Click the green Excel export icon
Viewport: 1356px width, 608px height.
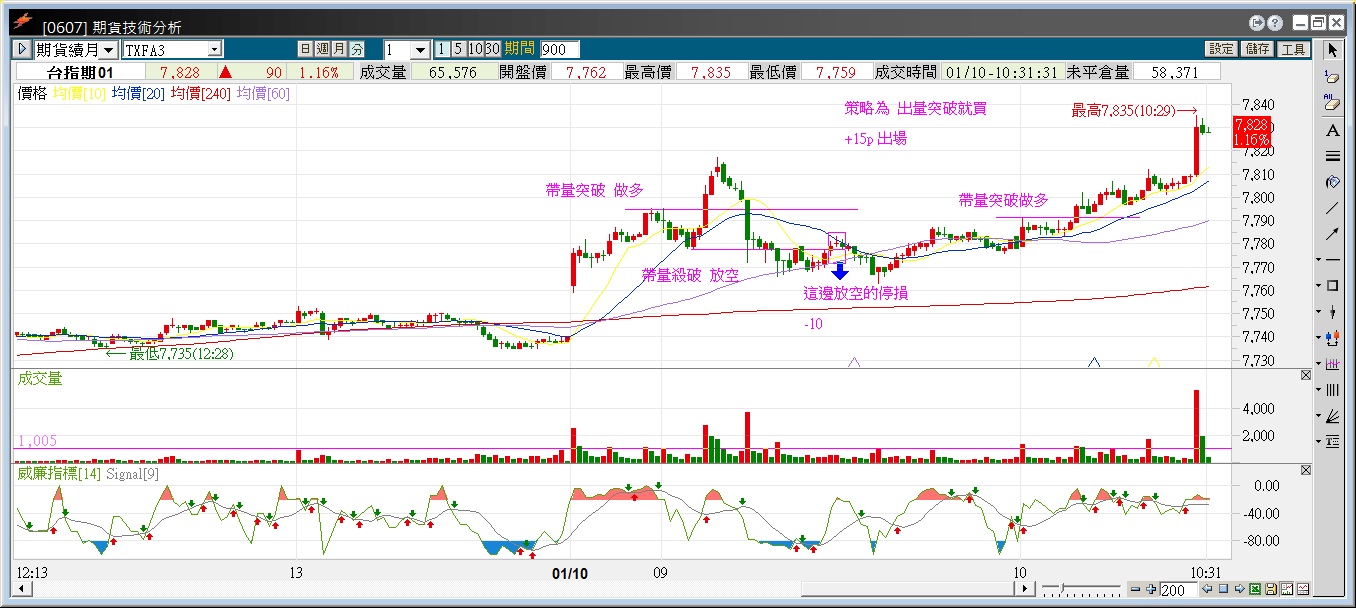pos(1255,590)
